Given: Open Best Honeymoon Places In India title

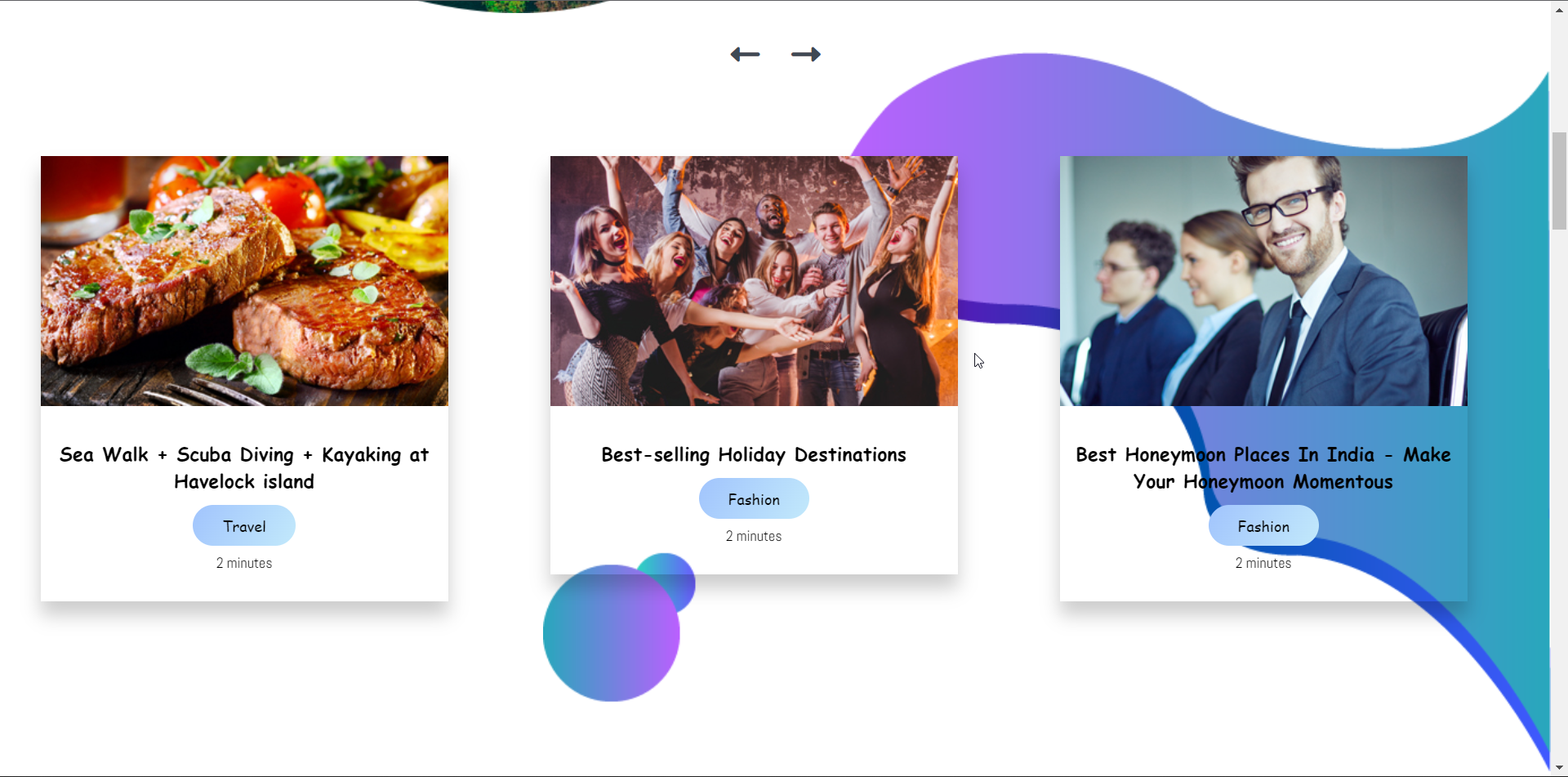Looking at the screenshot, I should click(x=1263, y=468).
